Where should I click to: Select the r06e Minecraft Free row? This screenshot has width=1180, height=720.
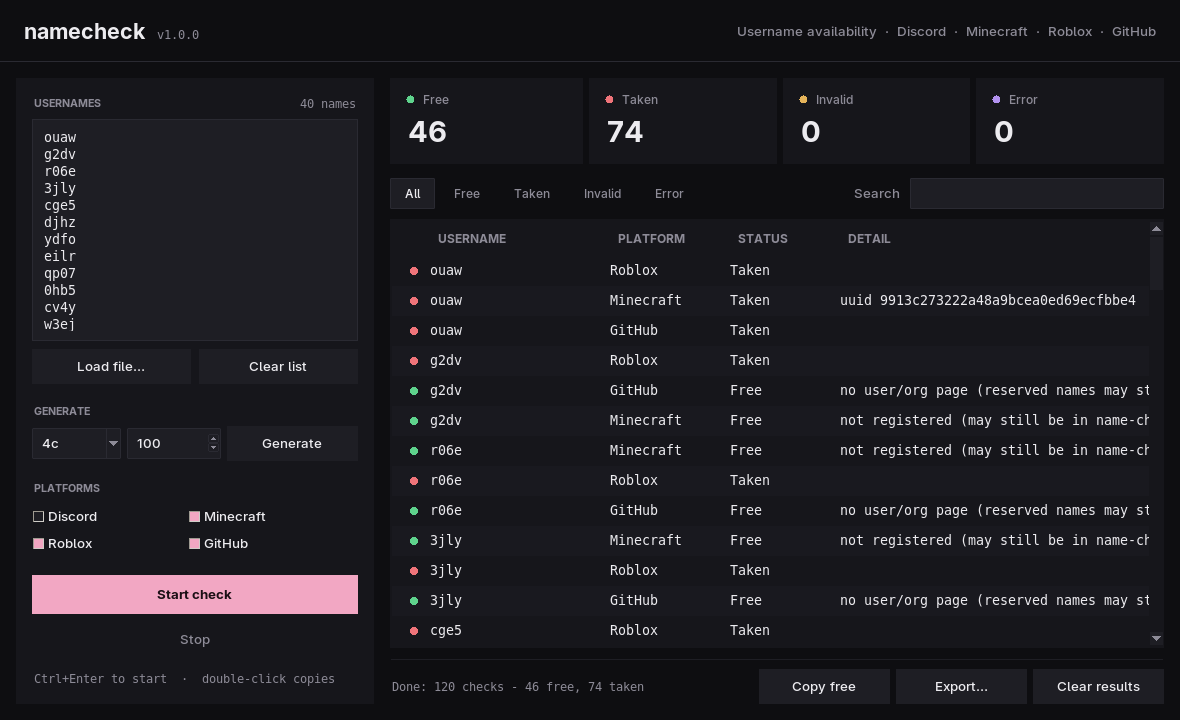point(770,451)
